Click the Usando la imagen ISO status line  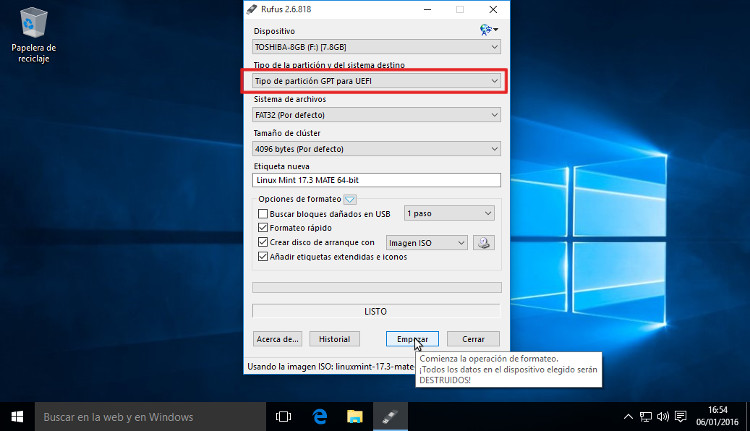(330, 367)
